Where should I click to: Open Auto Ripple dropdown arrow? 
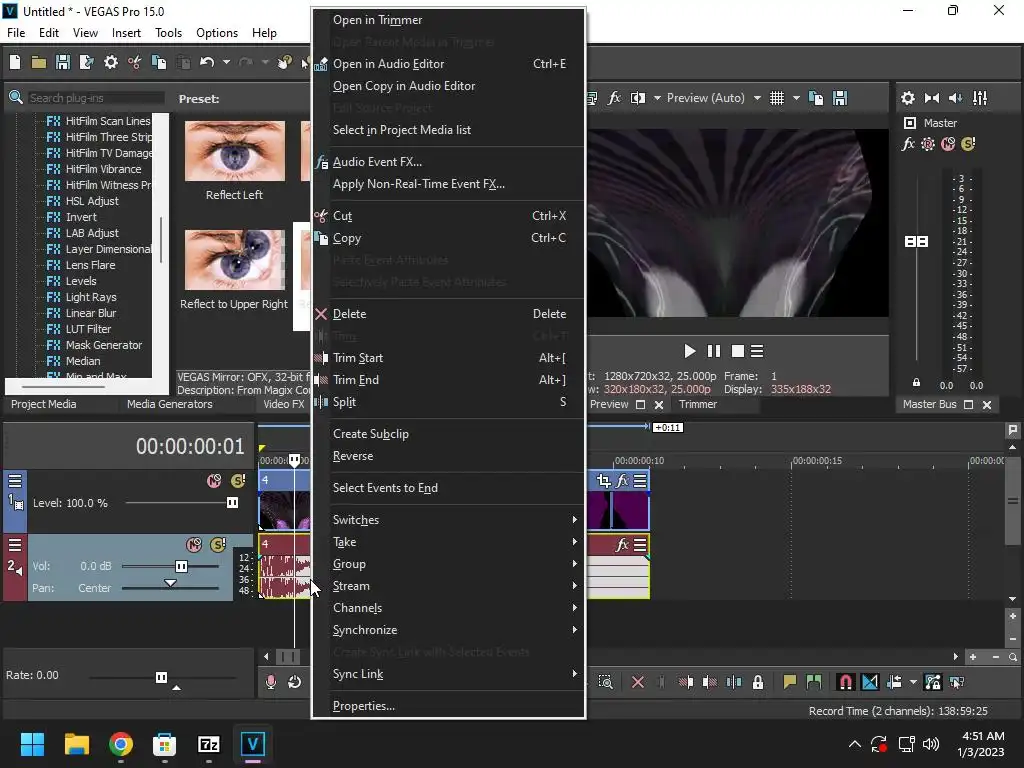pyautogui.click(x=913, y=682)
